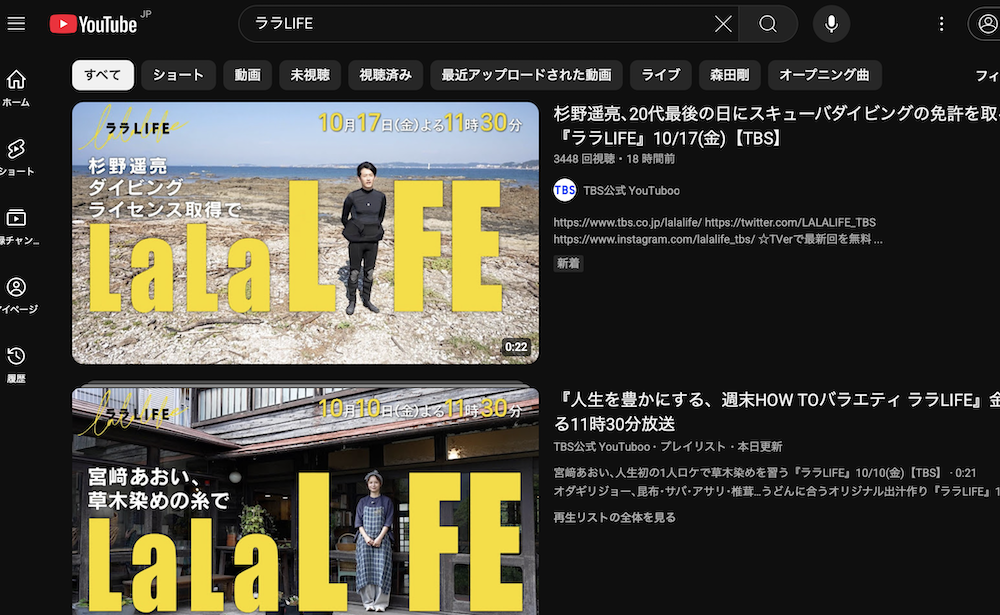This screenshot has height=615, width=1000.
Task: Go to Home in sidebar
Action: 16,87
